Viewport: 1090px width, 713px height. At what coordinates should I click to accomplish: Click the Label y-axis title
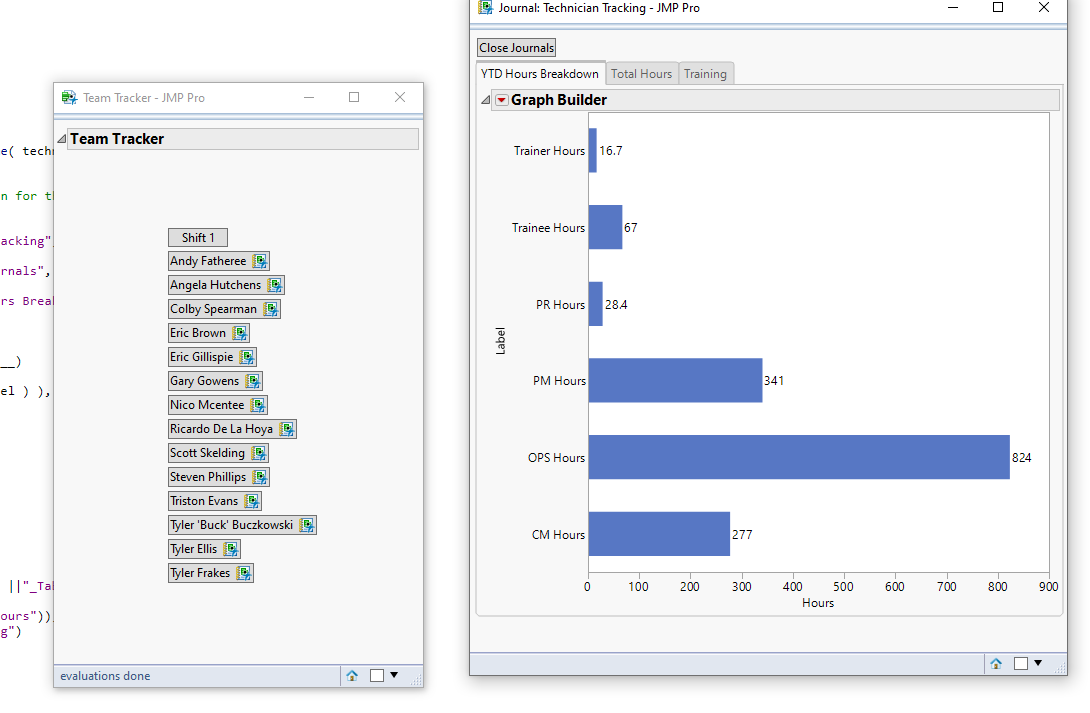(x=500, y=341)
